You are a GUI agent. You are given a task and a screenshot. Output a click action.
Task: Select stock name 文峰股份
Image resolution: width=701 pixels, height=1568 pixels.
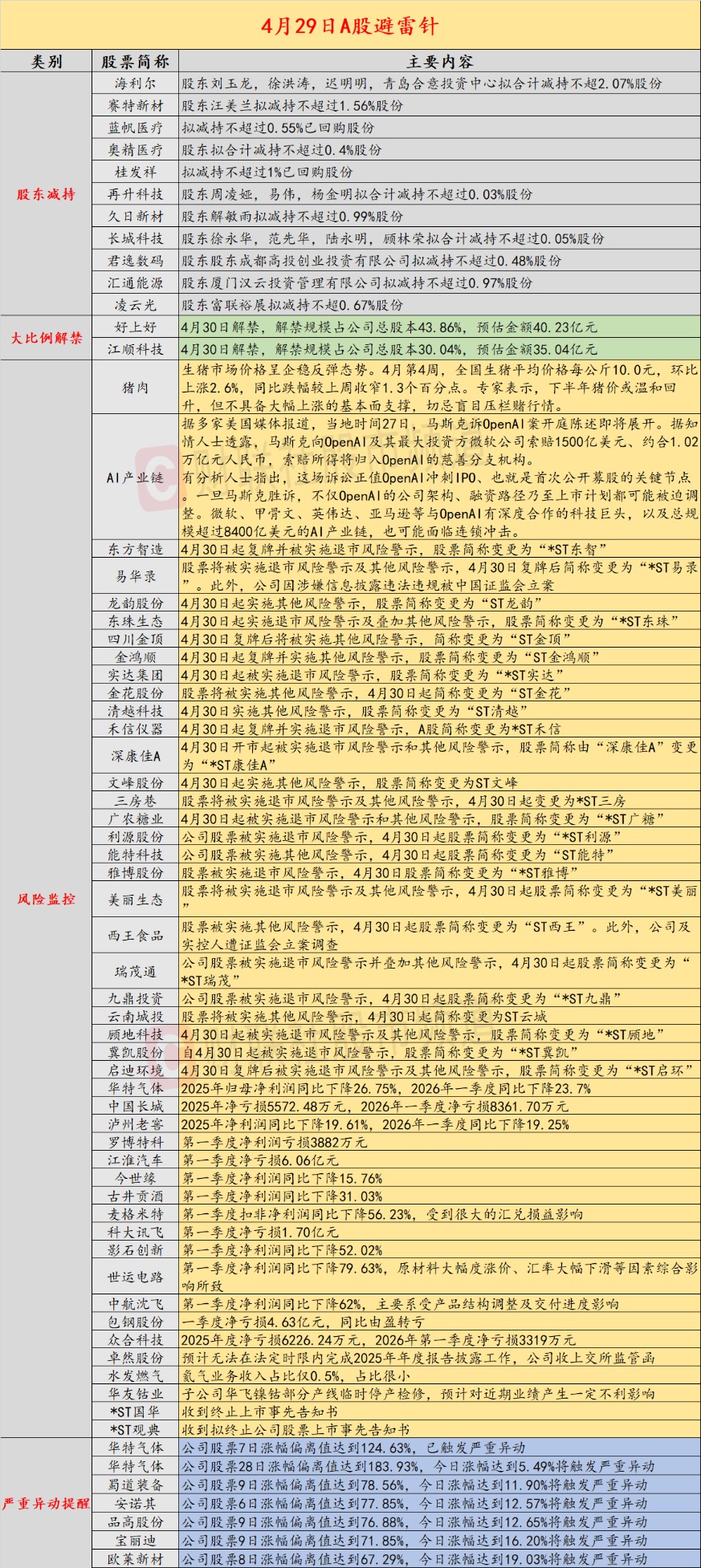136,783
